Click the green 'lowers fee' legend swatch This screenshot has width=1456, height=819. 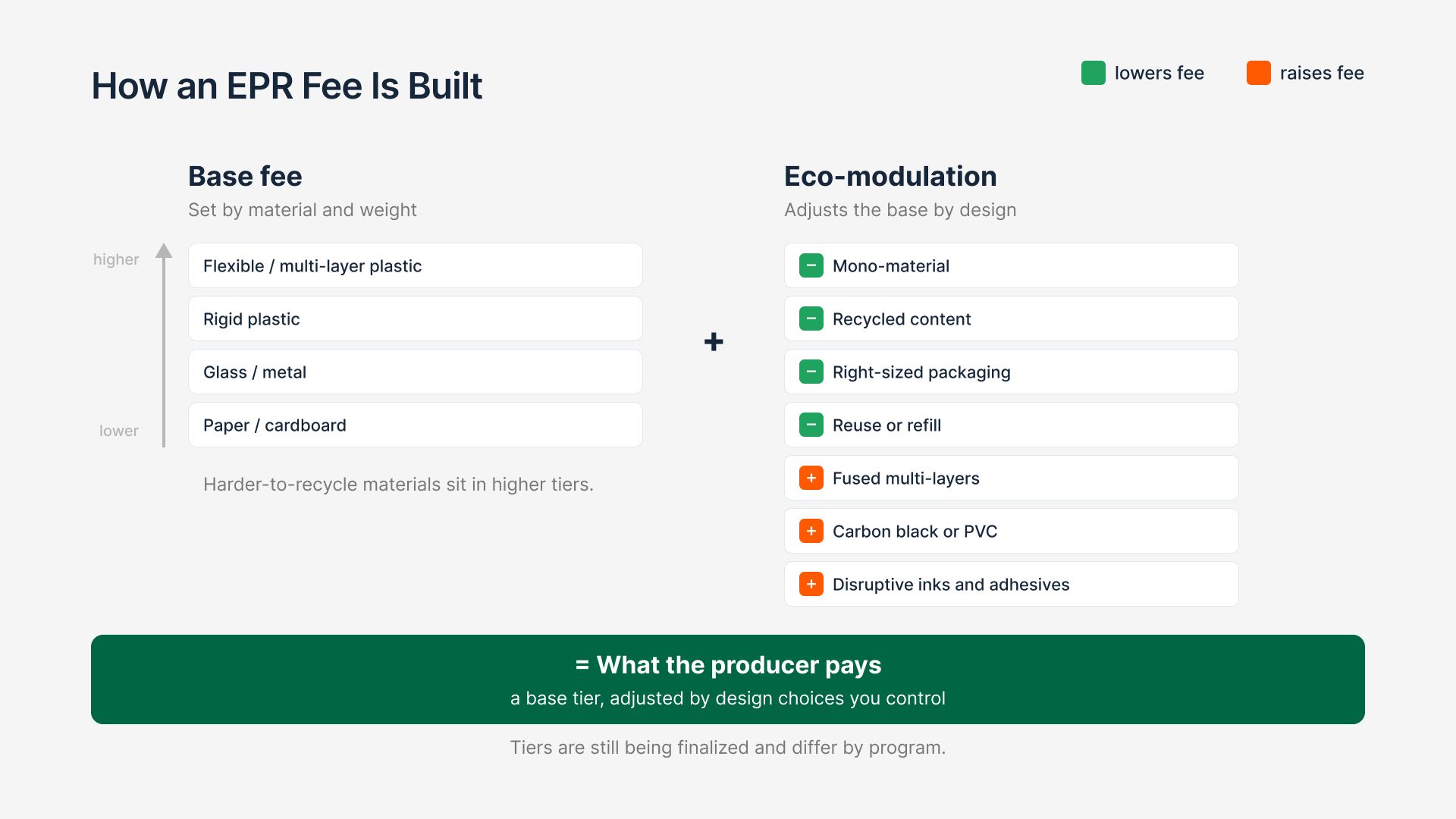click(x=1093, y=73)
